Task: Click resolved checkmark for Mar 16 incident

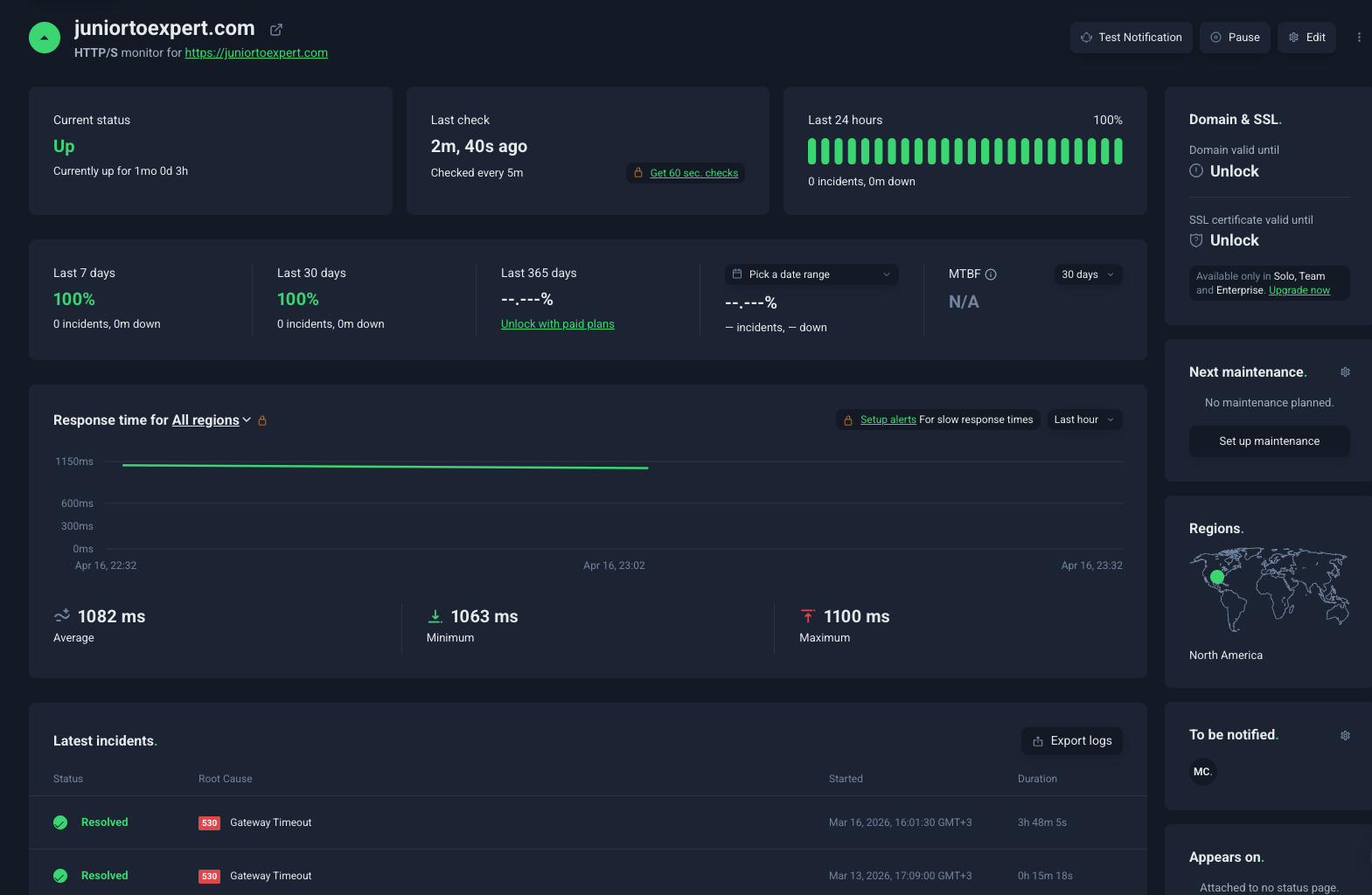Action: coord(60,822)
